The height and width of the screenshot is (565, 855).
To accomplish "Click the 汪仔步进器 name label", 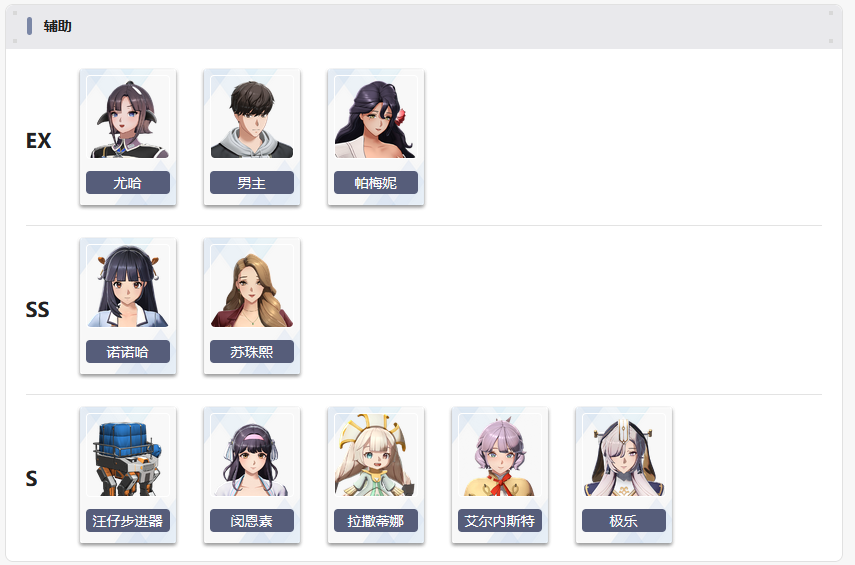I will (128, 521).
